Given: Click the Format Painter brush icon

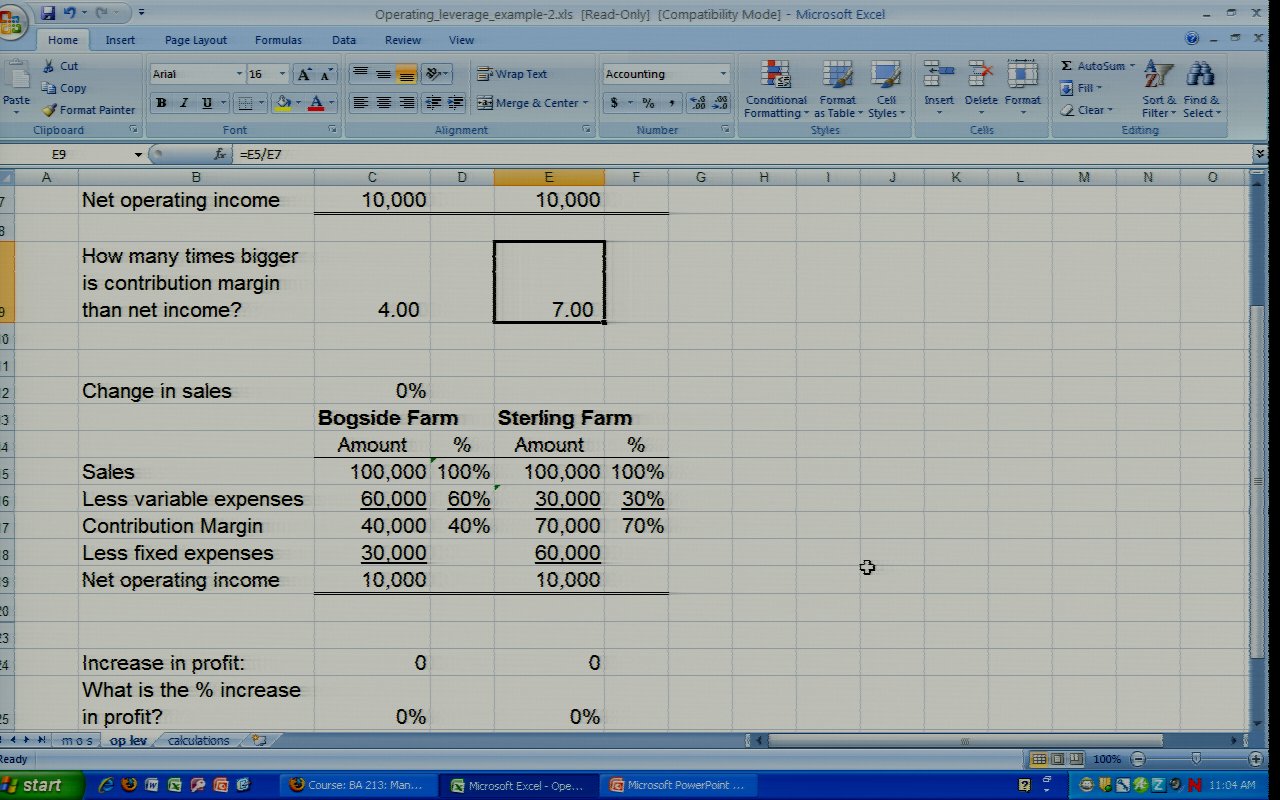Looking at the screenshot, I should (49, 110).
